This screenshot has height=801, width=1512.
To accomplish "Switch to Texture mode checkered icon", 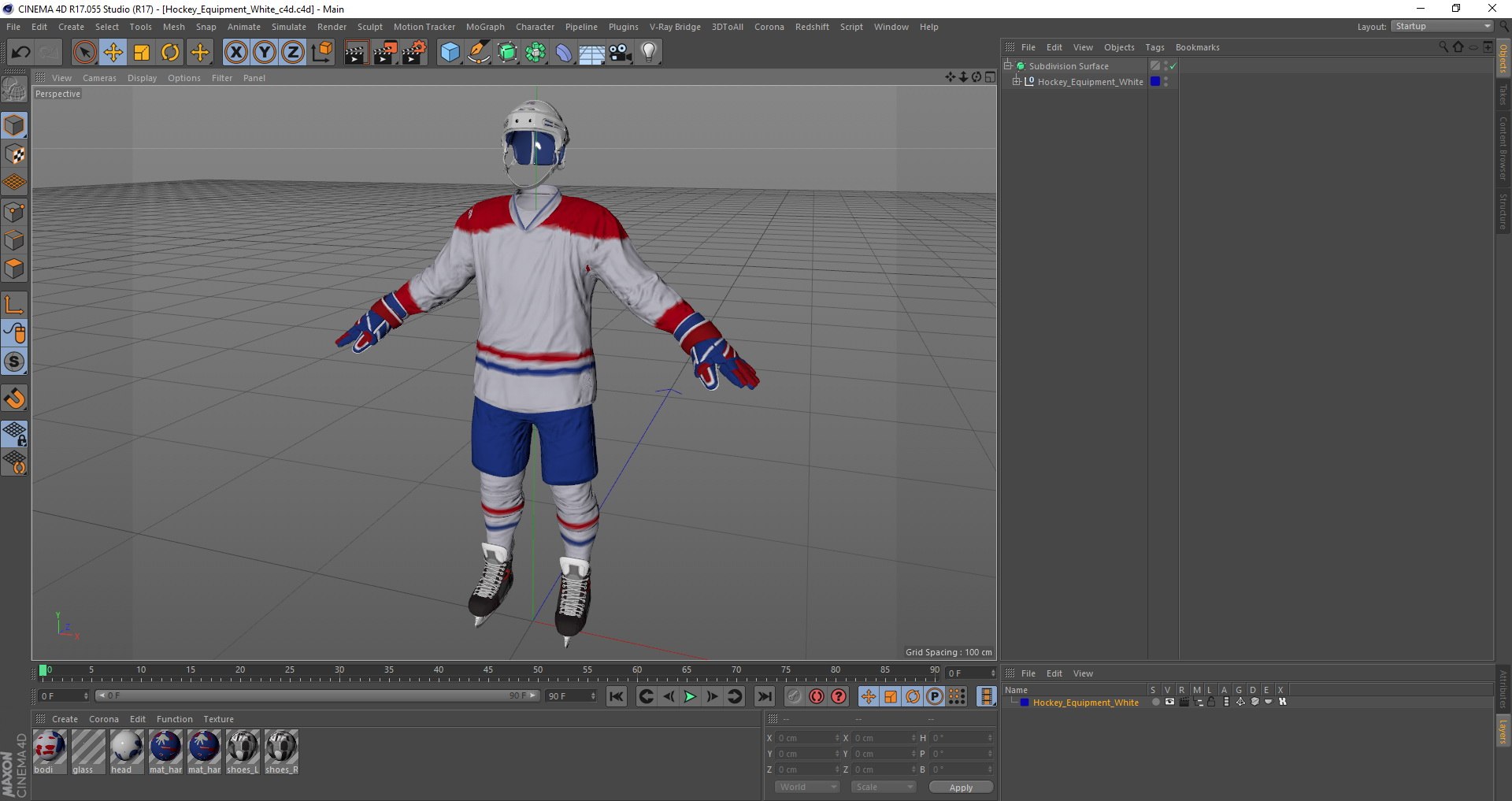I will tap(15, 154).
